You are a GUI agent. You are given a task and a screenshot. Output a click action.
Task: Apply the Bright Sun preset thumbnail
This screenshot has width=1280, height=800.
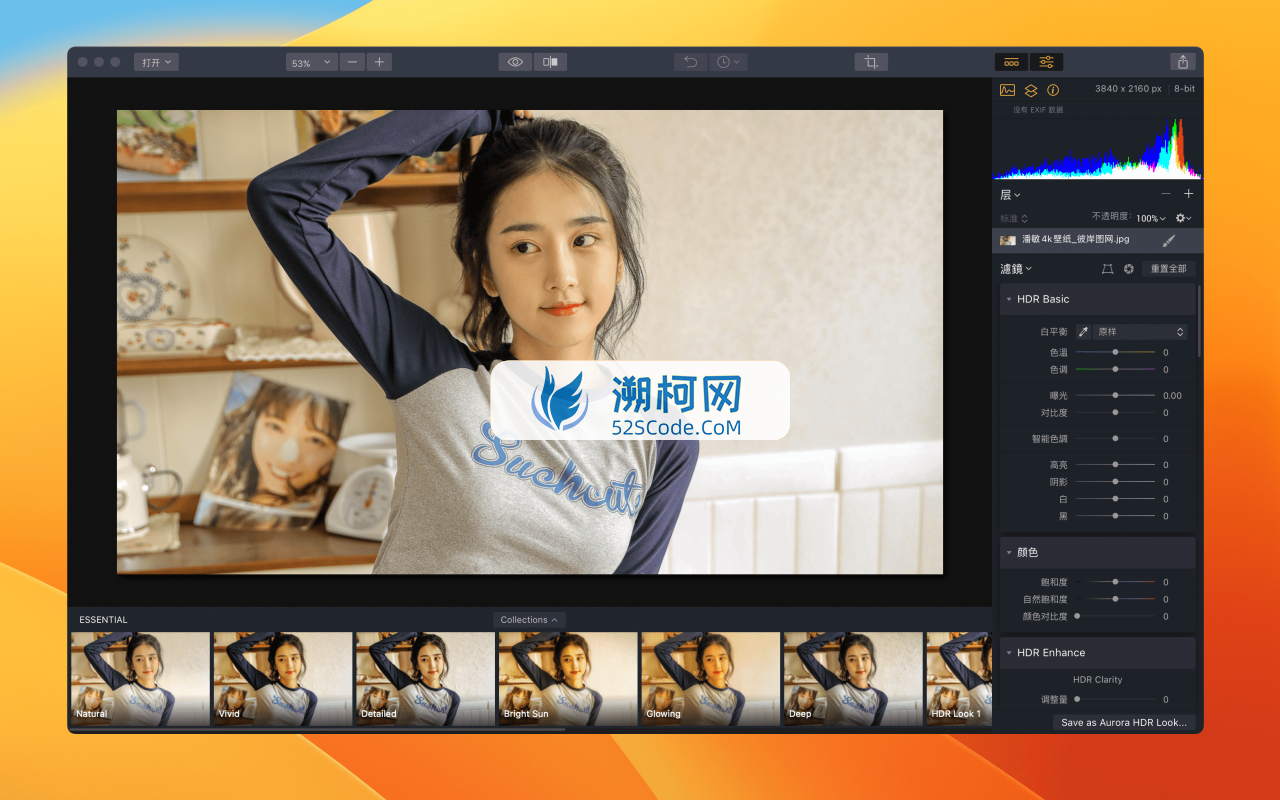(x=568, y=678)
